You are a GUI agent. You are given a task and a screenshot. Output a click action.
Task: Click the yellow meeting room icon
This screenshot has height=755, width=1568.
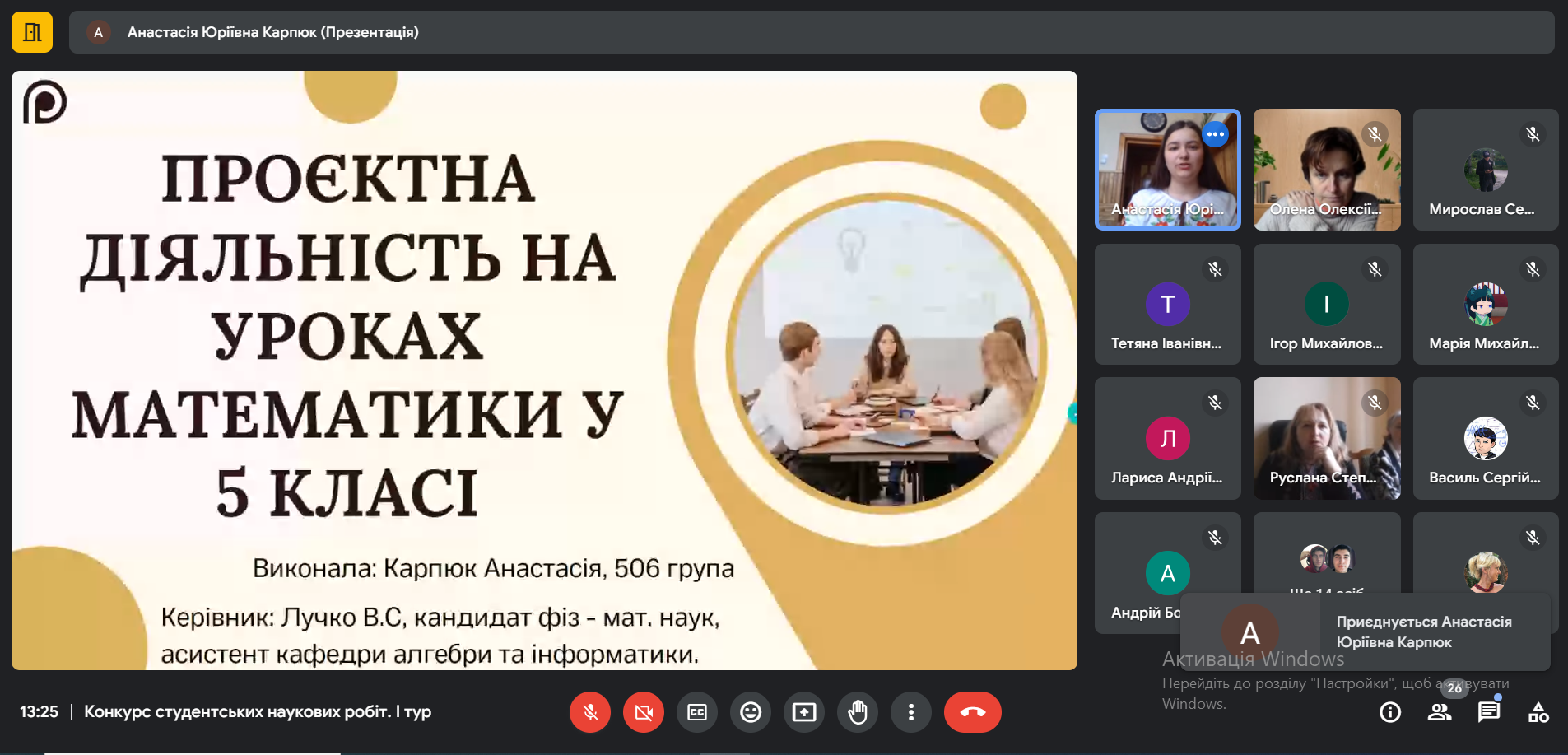pos(32,32)
